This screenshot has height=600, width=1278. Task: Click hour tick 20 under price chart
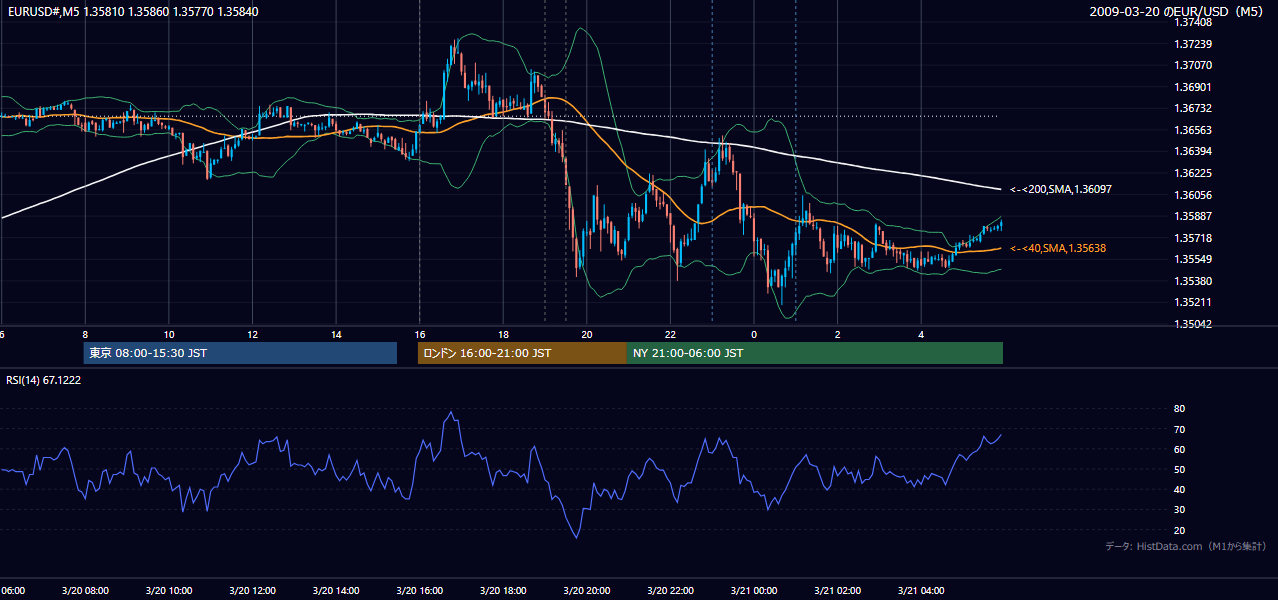tap(587, 334)
